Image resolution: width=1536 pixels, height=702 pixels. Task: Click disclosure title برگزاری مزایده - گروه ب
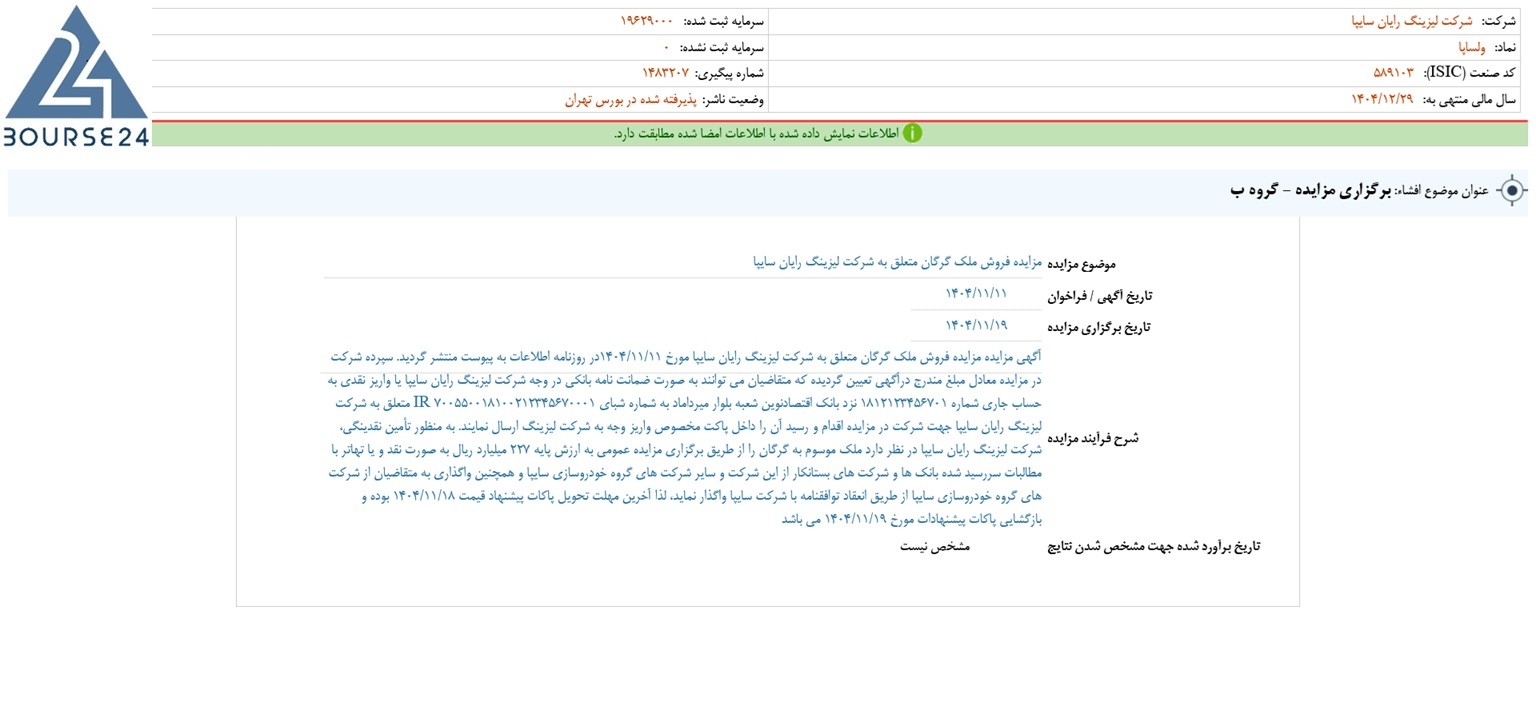coord(1311,190)
